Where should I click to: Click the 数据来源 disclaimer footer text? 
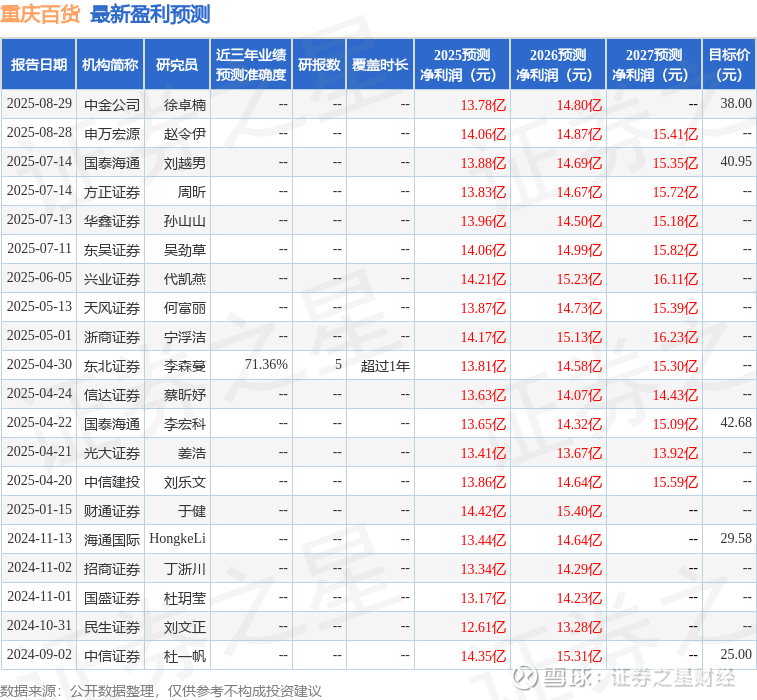(x=160, y=691)
